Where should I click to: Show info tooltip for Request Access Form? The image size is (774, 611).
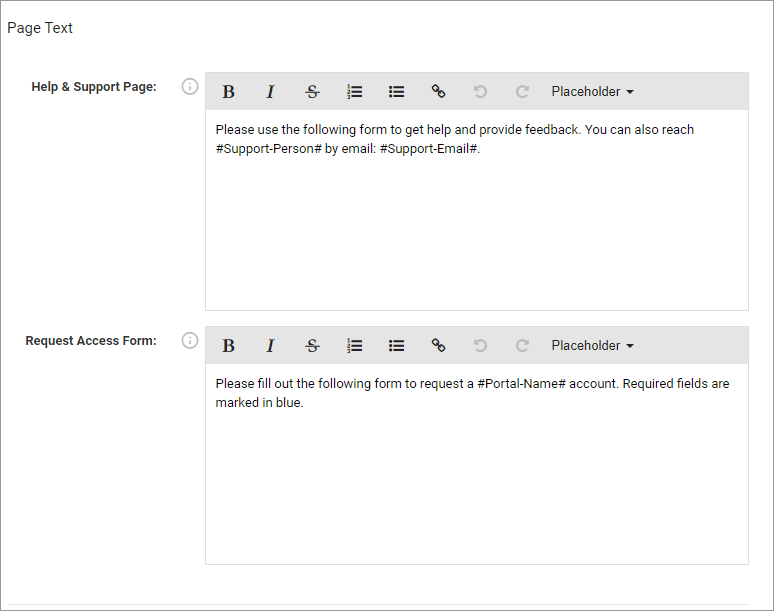click(190, 341)
